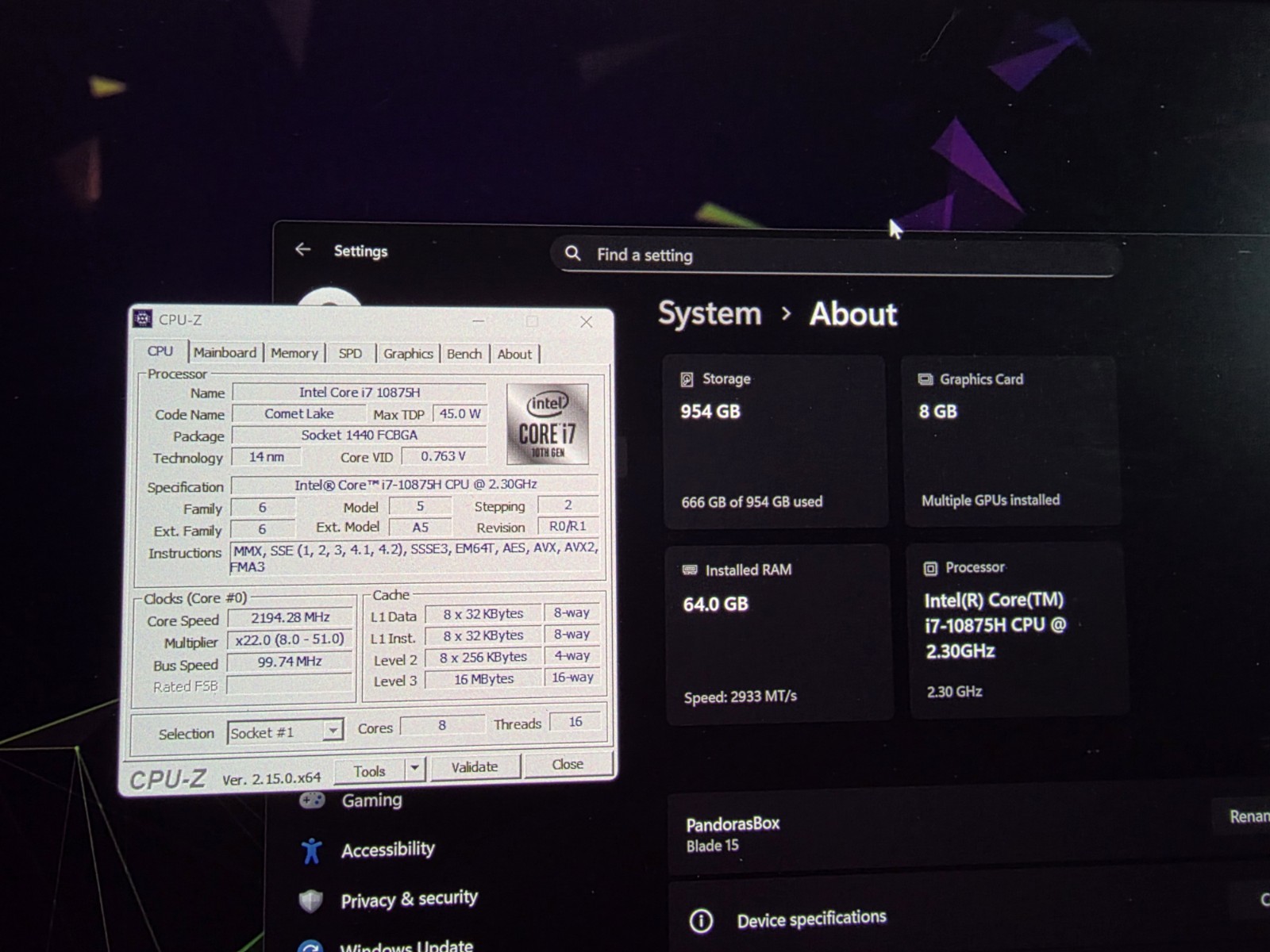Click the Max TDP 45.0 W value
Viewport: 1270px width, 952px height.
click(x=460, y=413)
